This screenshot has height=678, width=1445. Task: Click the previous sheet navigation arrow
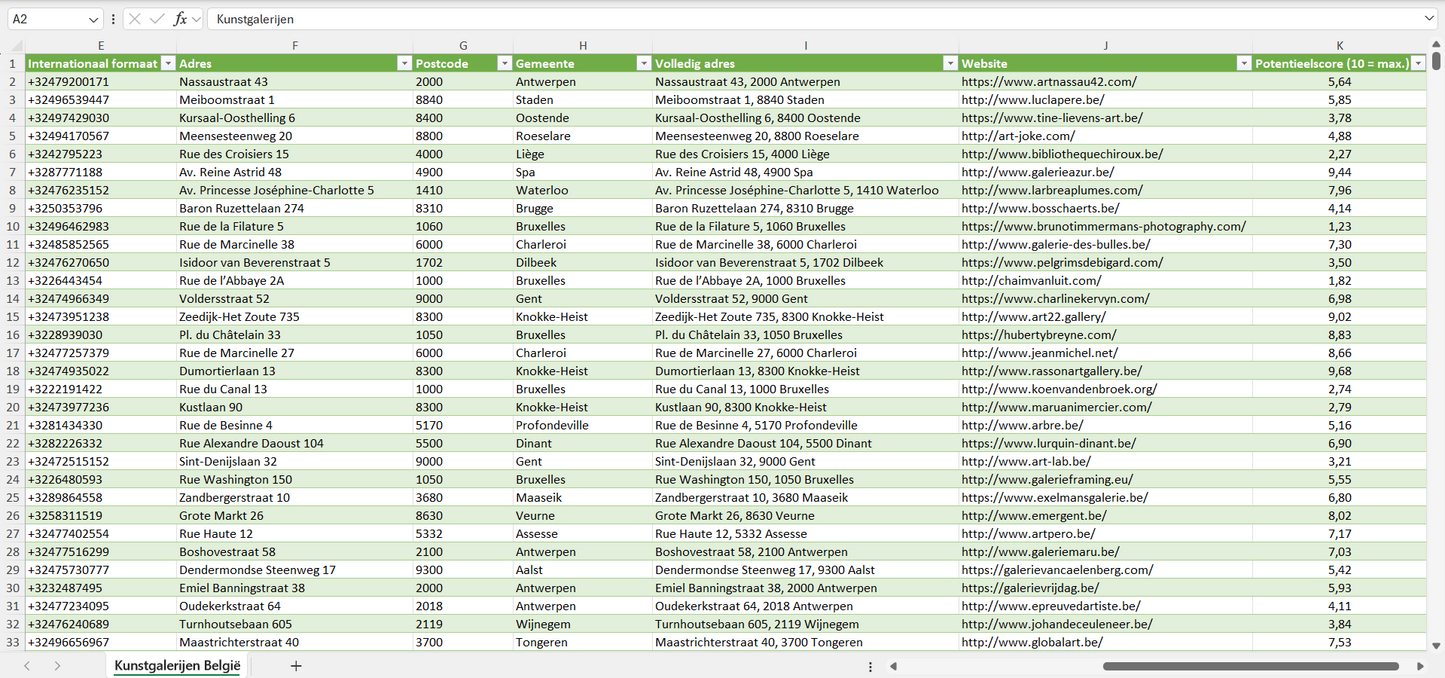pyautogui.click(x=27, y=666)
